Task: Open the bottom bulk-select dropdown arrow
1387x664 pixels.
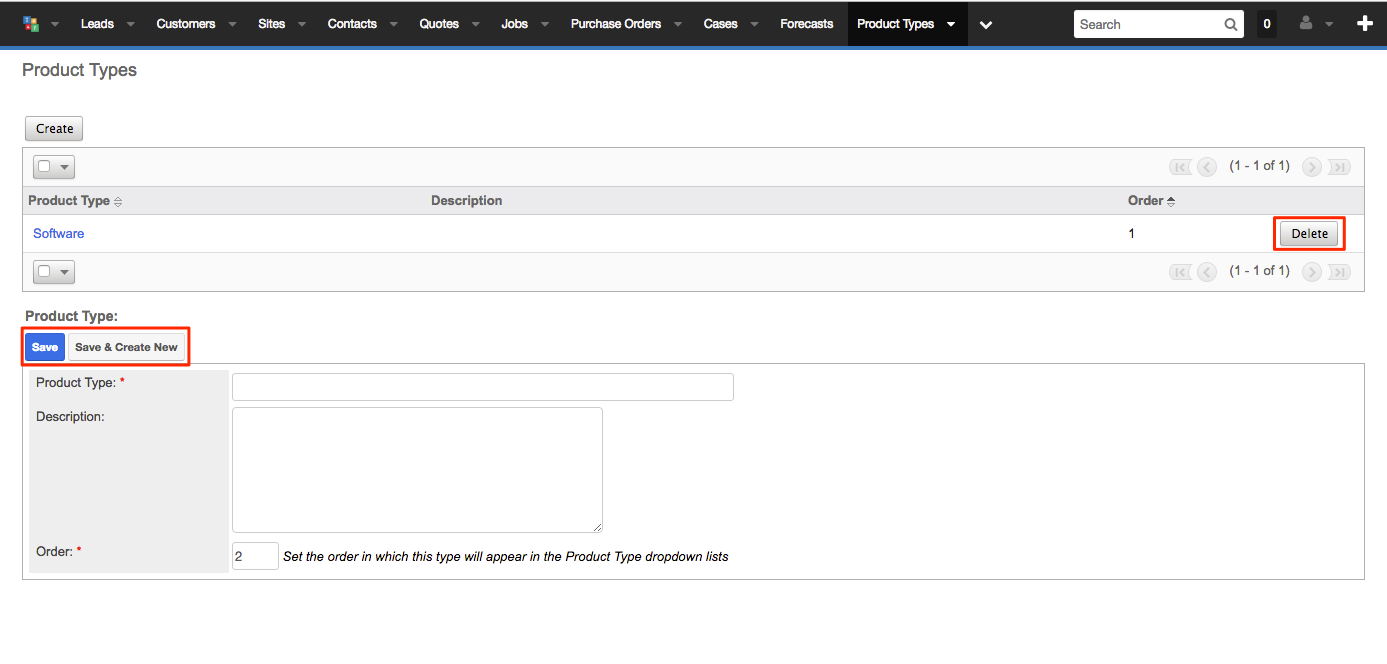Action: [64, 272]
